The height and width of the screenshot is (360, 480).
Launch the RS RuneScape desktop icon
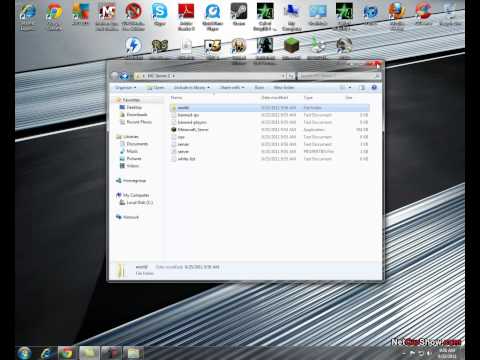(160, 48)
